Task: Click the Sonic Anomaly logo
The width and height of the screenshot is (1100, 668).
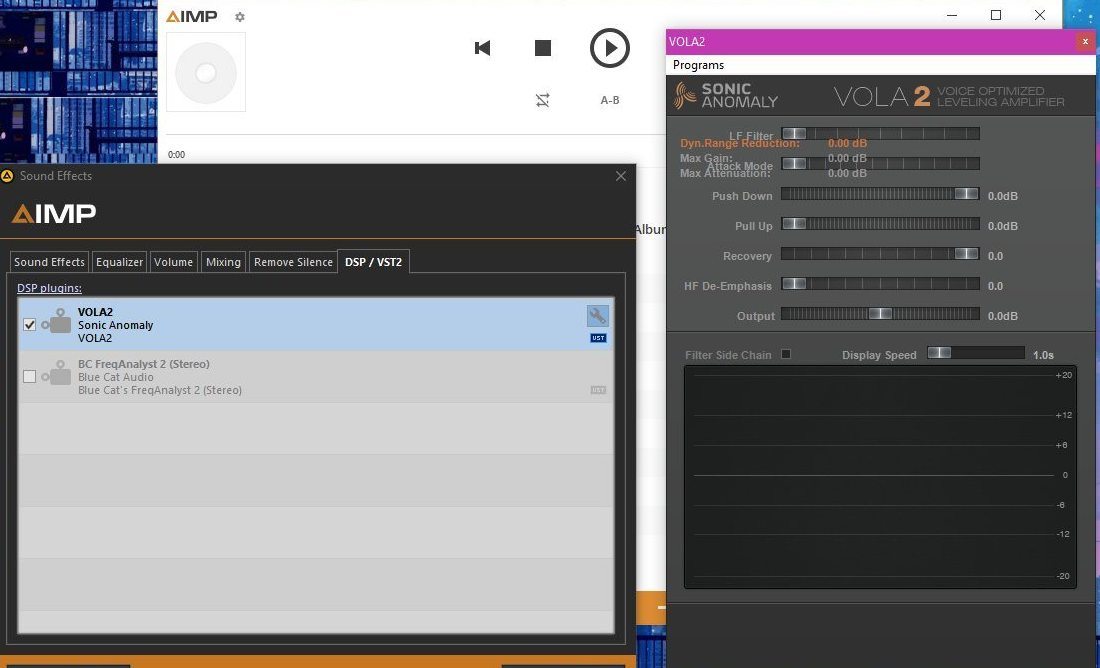Action: (725, 95)
